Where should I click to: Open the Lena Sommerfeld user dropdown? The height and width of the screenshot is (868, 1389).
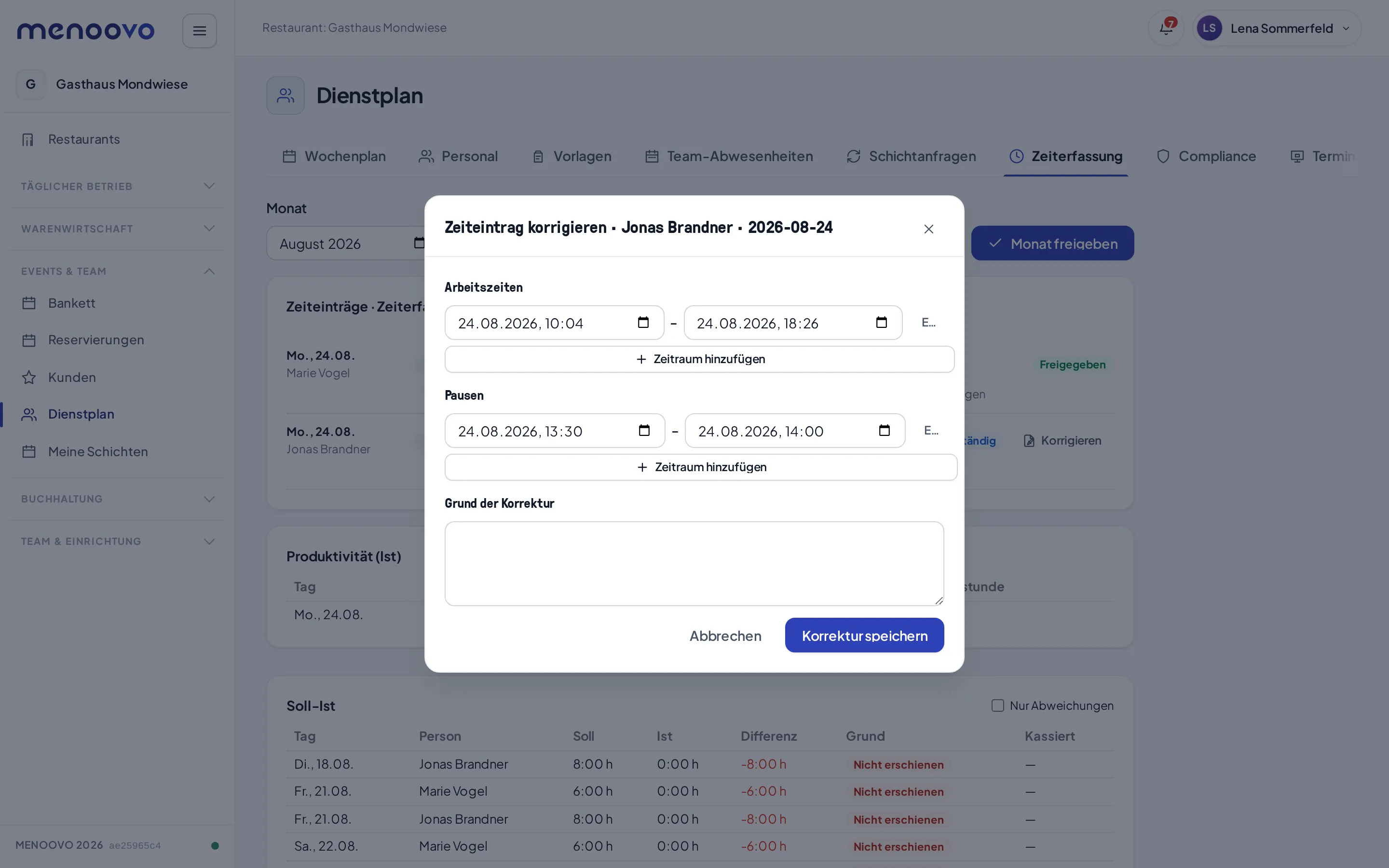click(x=1276, y=28)
